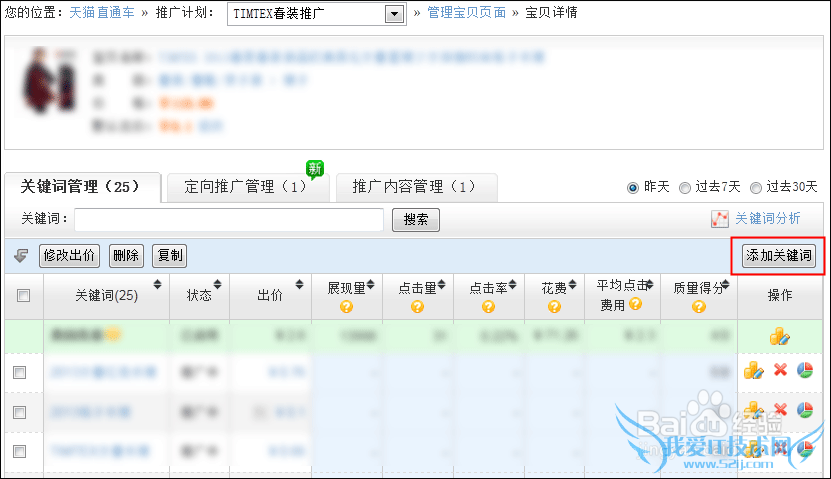Click help icon under 点击量 column

(x=418, y=307)
